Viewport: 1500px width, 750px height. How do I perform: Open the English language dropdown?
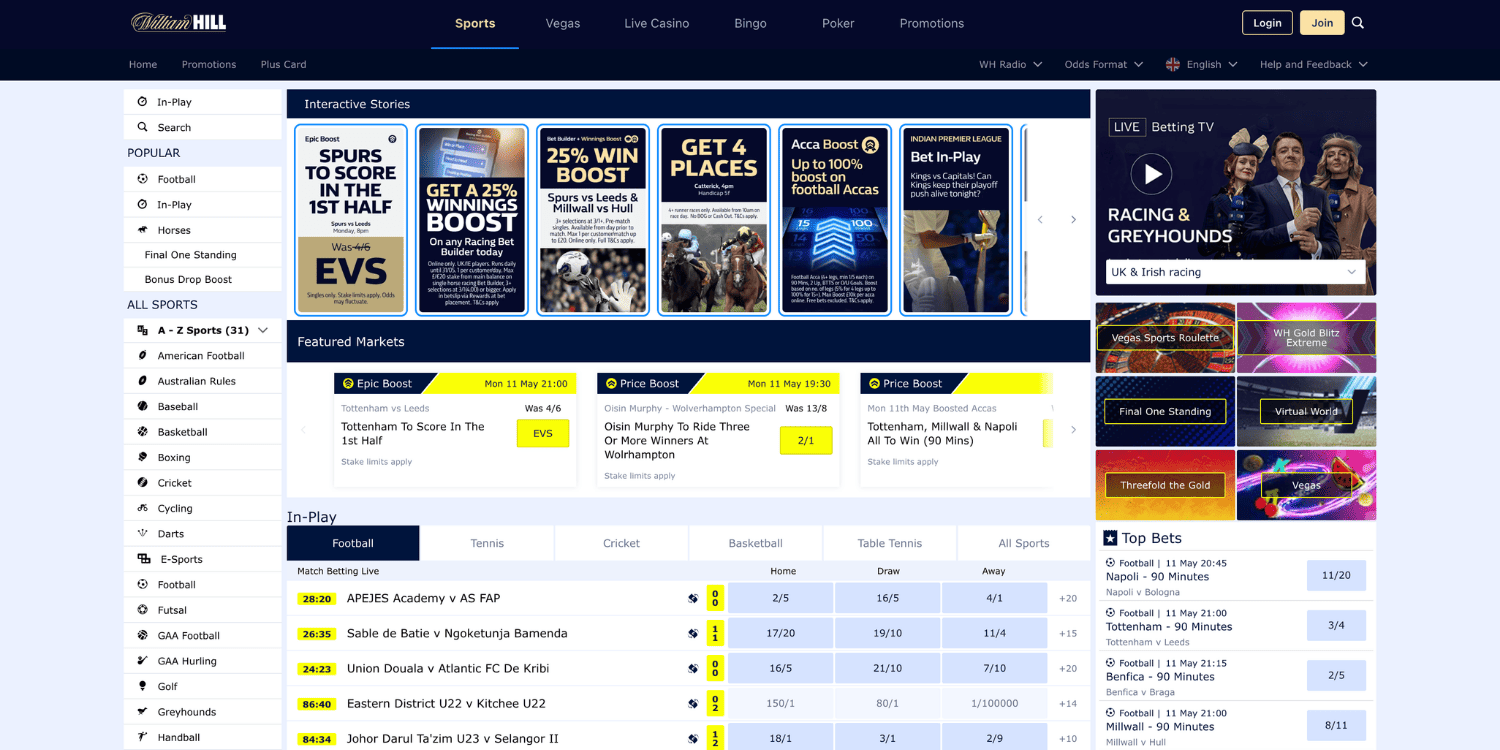coord(1202,64)
